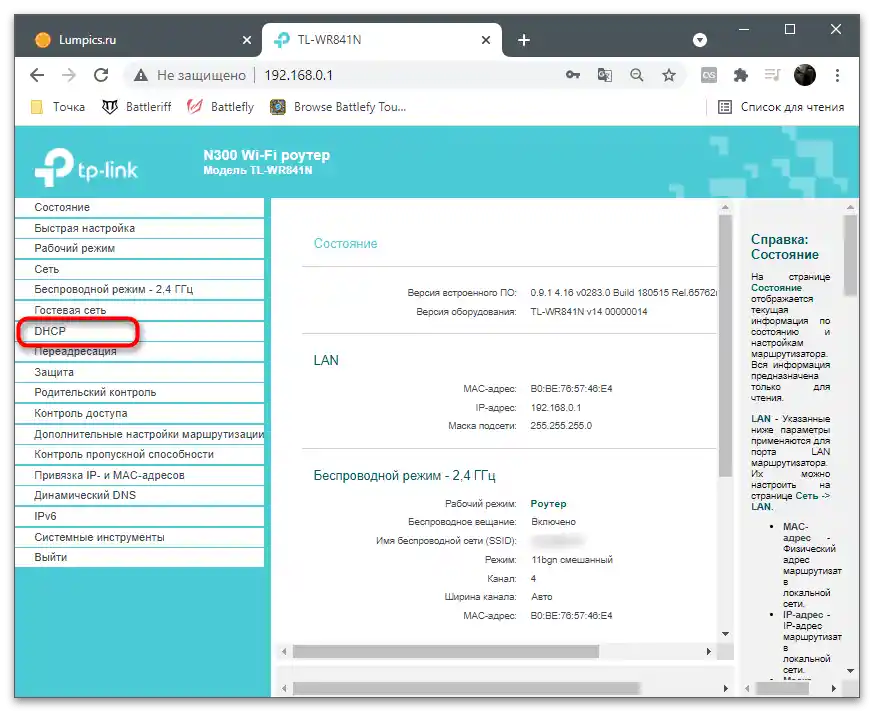The height and width of the screenshot is (712, 874).
Task: Click the LAN MAC address B0:BE:76:57:46:E4
Action: click(571, 389)
